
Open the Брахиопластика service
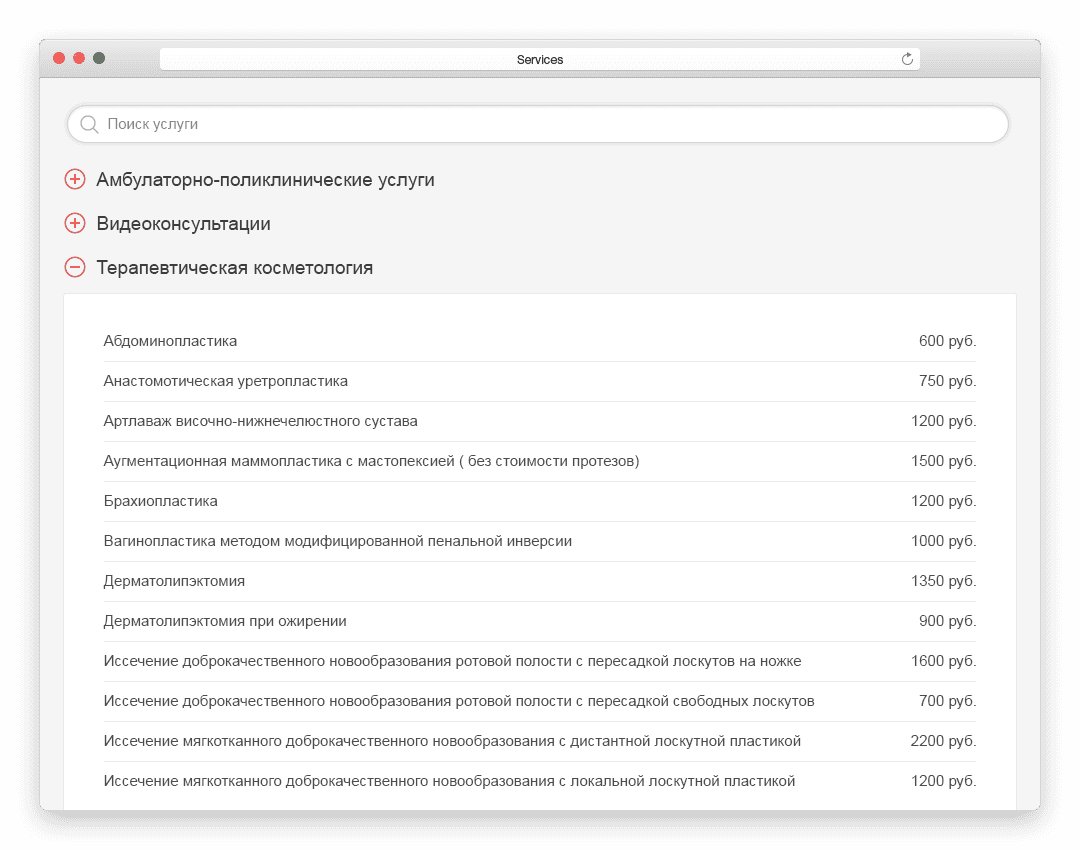[160, 501]
